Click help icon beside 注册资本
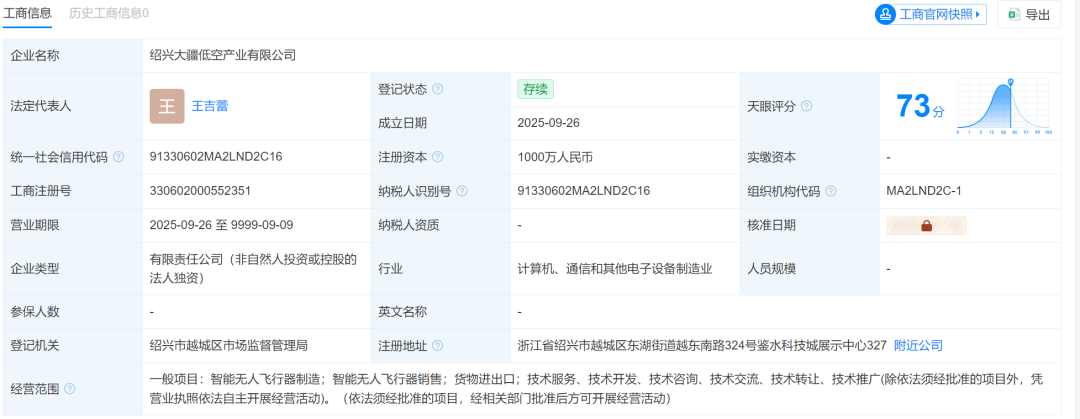This screenshot has height=419, width=1080. [x=437, y=157]
